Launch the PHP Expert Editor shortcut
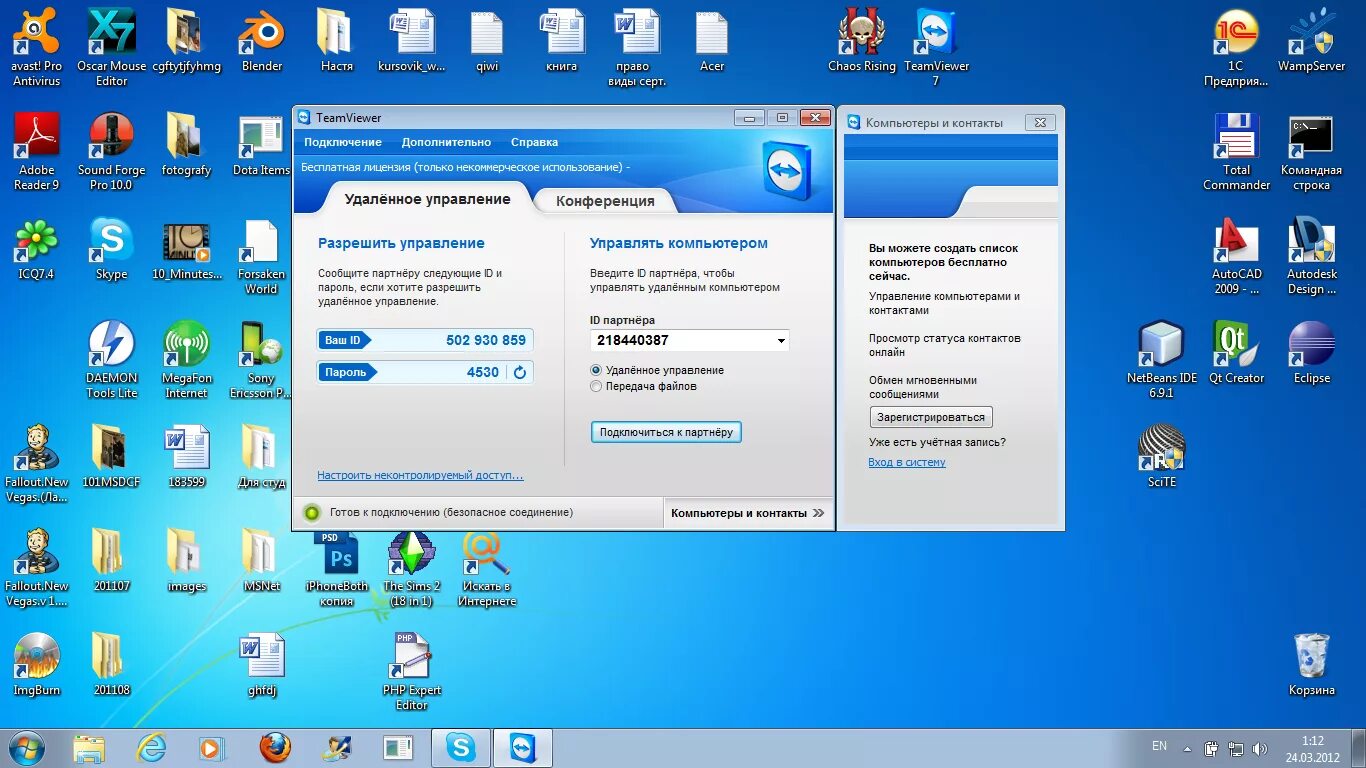 411,671
